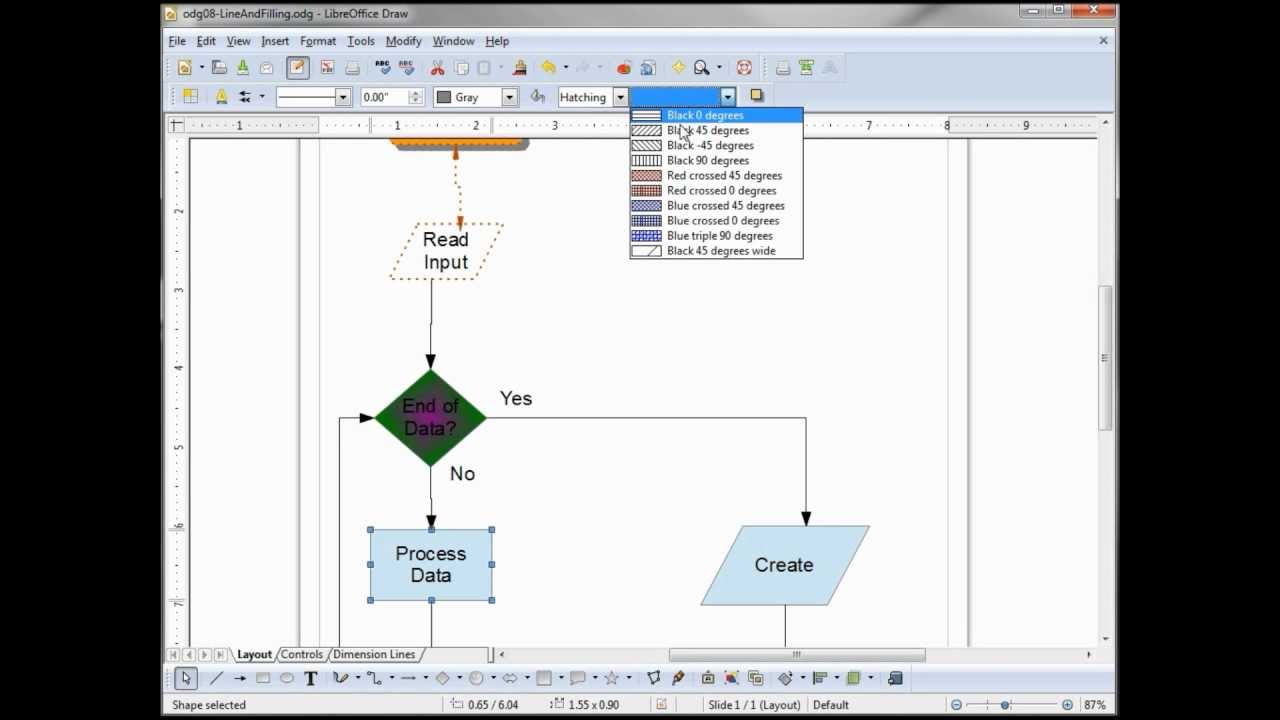Toggle the Shadow icon

[x=757, y=97]
